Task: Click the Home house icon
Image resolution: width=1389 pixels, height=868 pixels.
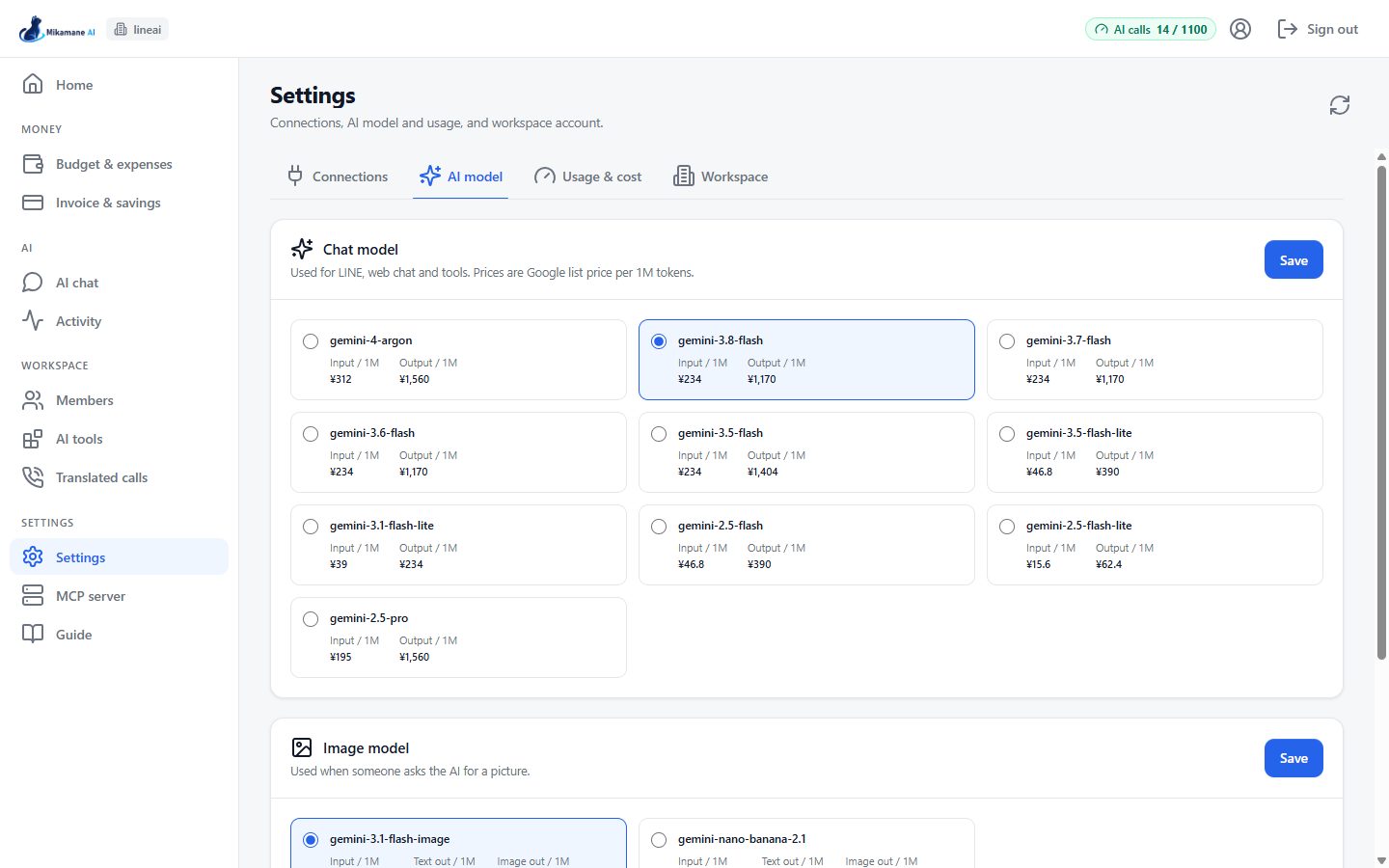Action: [33, 85]
